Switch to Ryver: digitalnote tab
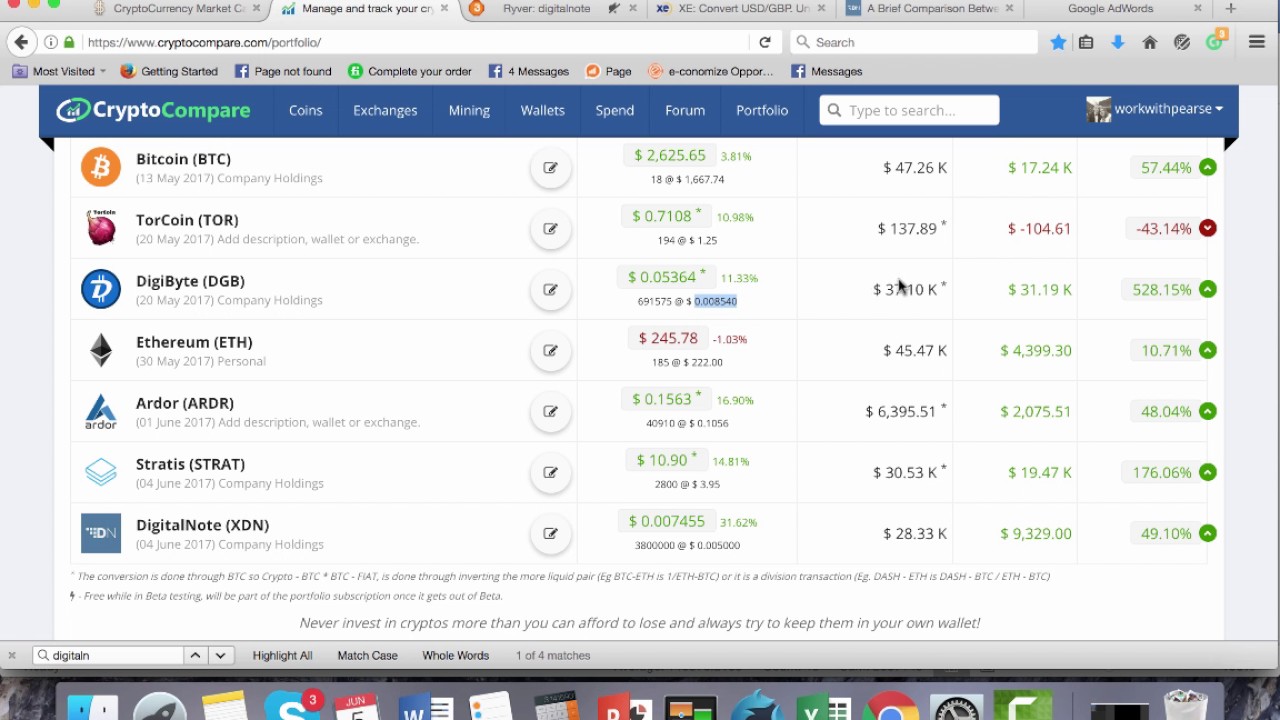The image size is (1280, 720). pyautogui.click(x=545, y=9)
